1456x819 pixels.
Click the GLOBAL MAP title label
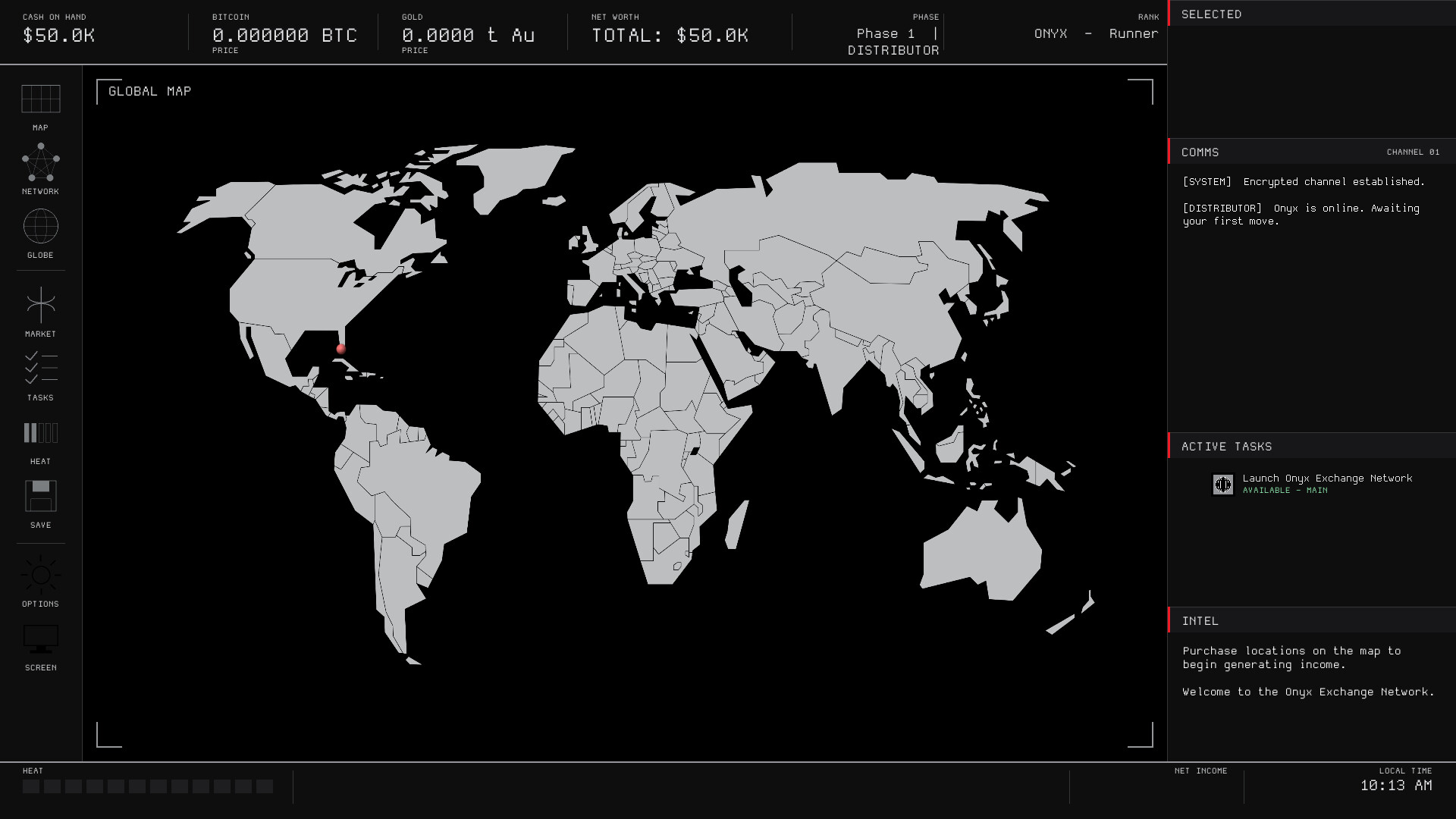click(x=149, y=91)
